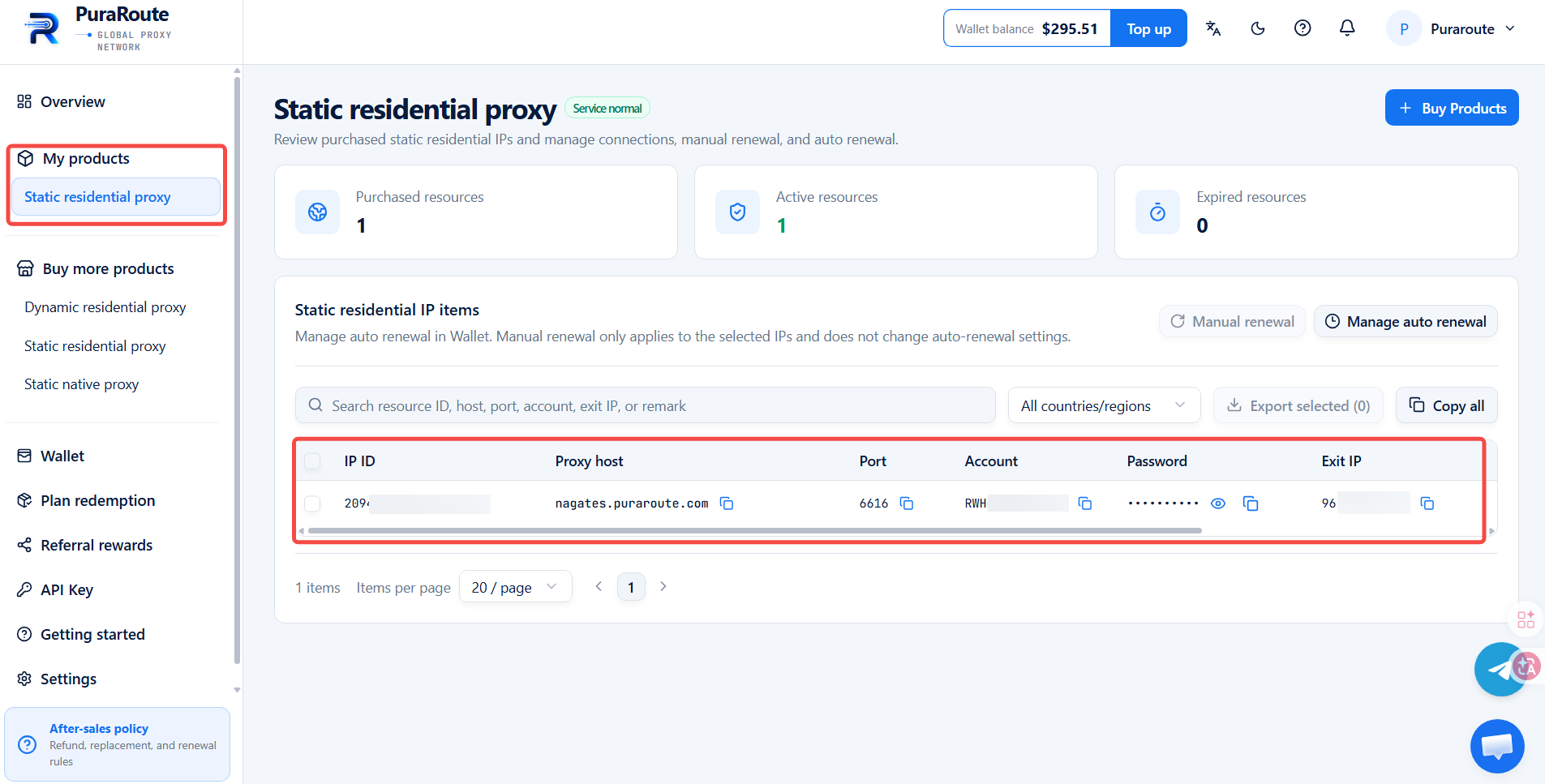Tick the checkbox for the nagates.puraroute.com row

click(x=312, y=503)
